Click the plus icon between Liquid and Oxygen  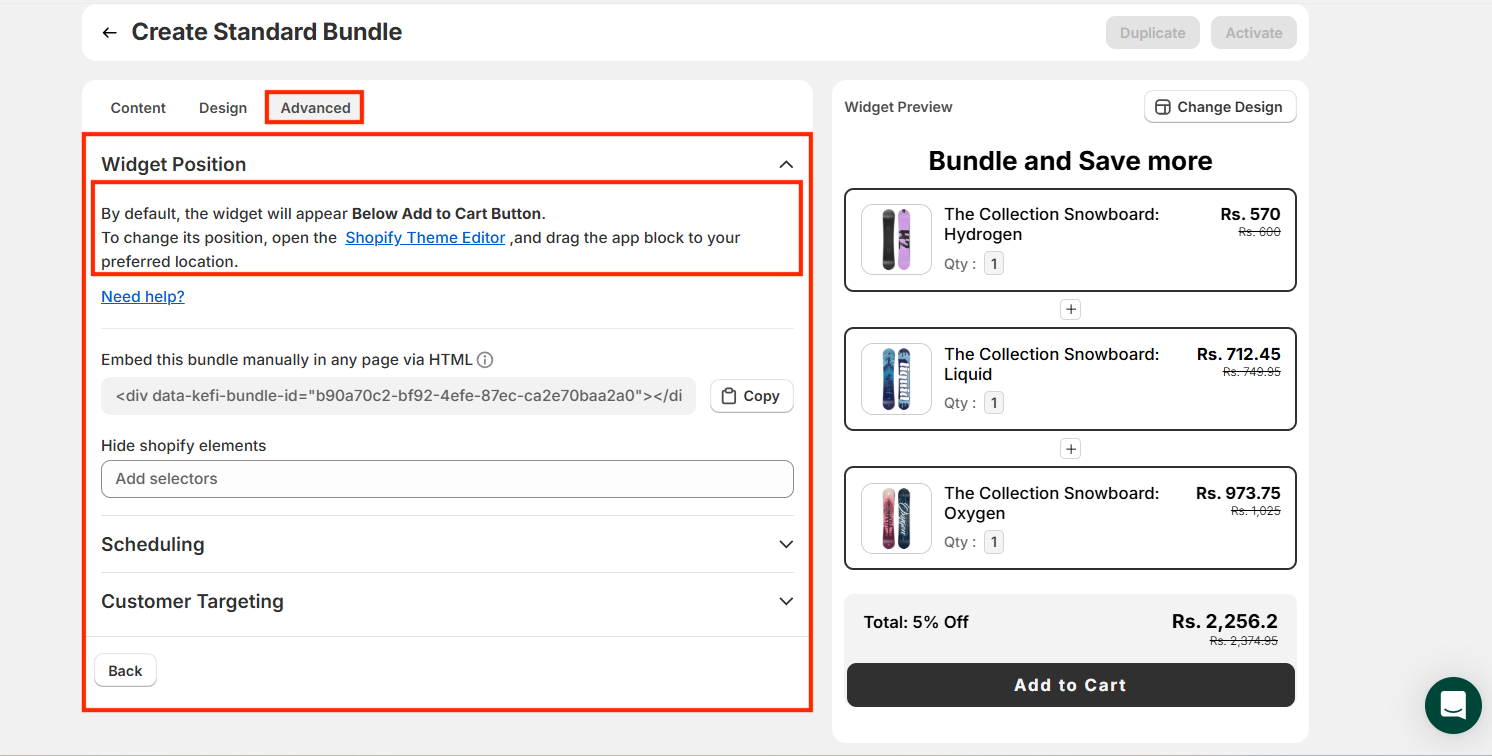tap(1070, 449)
